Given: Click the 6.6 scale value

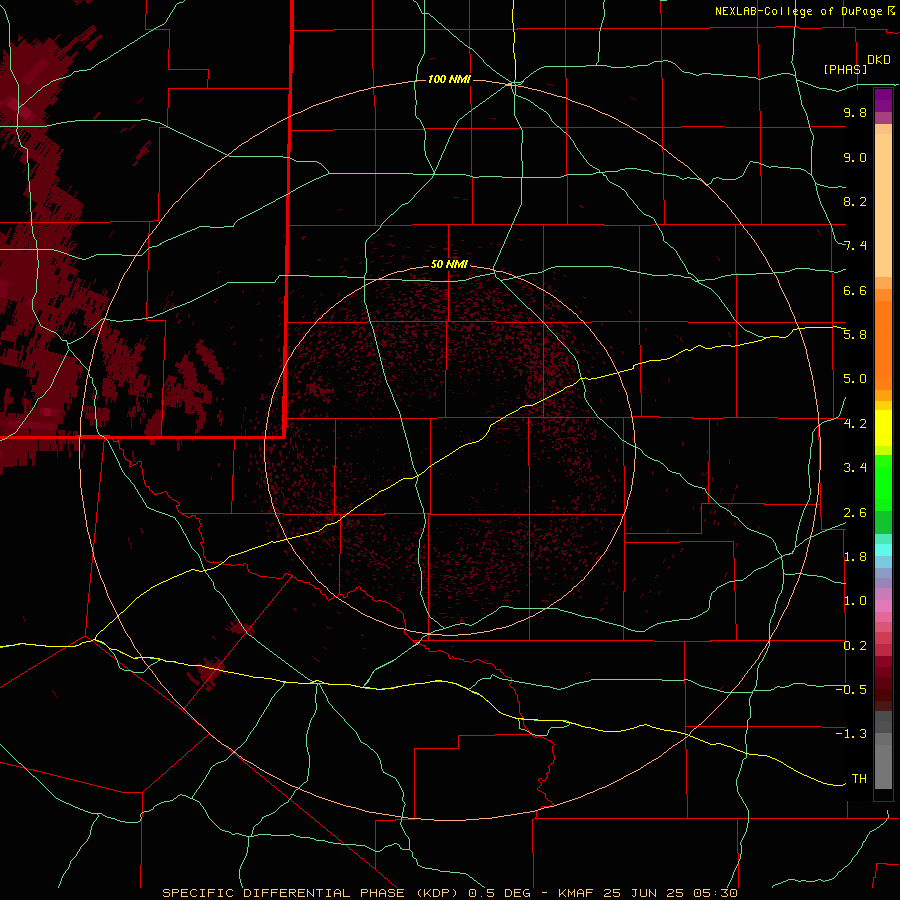Looking at the screenshot, I should pyautogui.click(x=855, y=290).
